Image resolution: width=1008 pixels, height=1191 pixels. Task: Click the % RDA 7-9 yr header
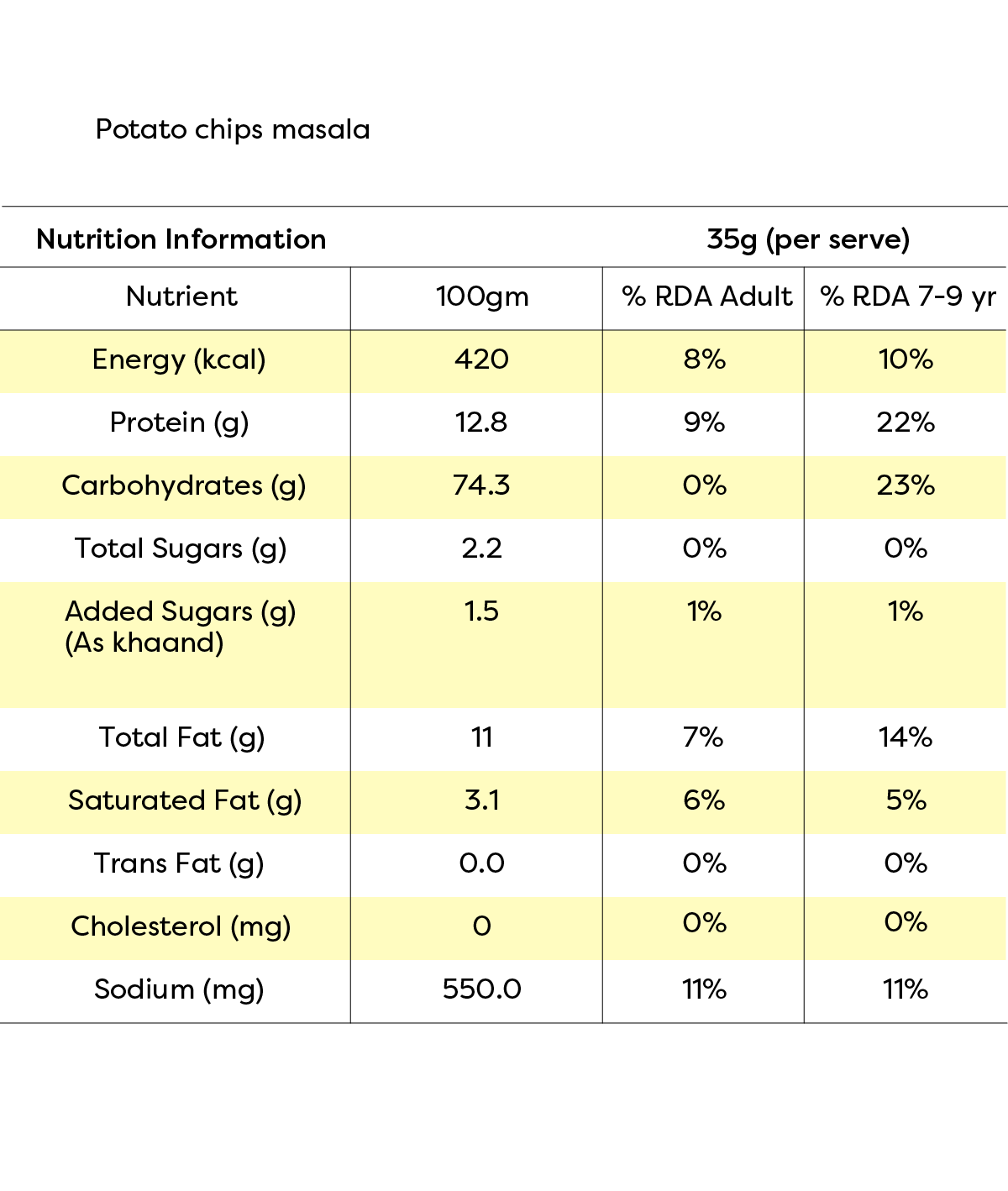(x=908, y=297)
